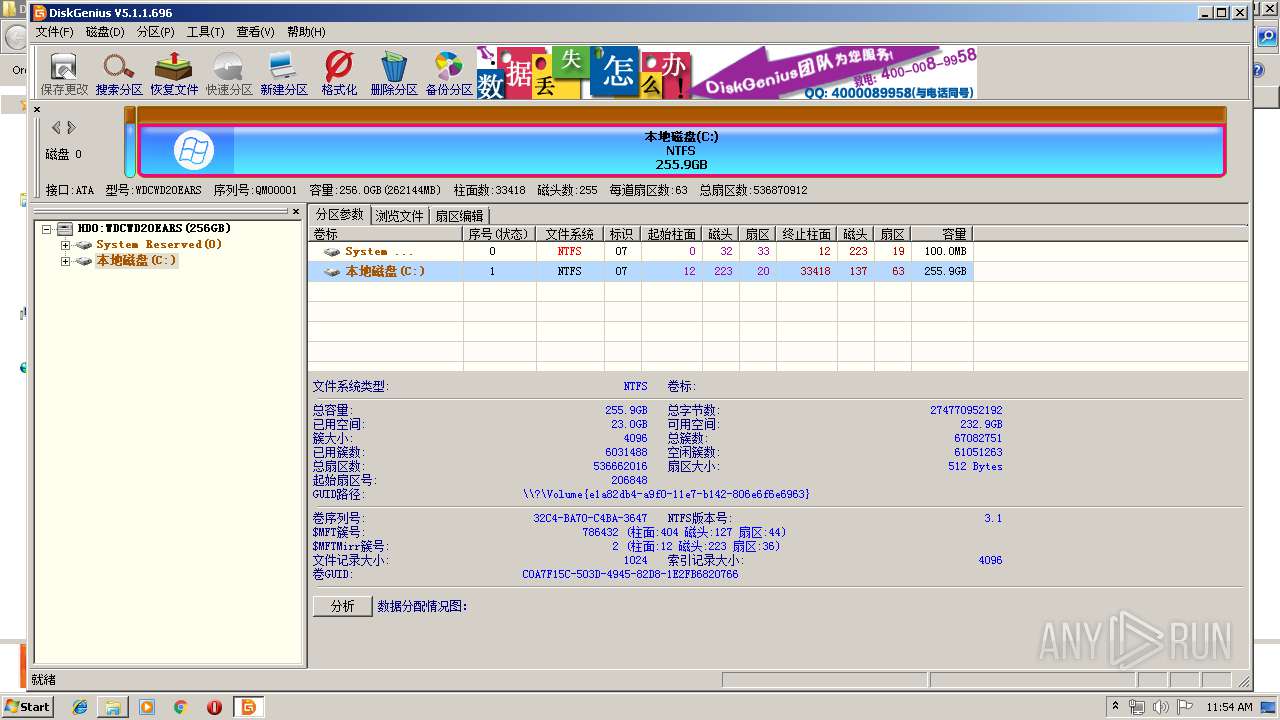Close the disk tree panel
Screen dimensions: 1280x720
(296, 212)
